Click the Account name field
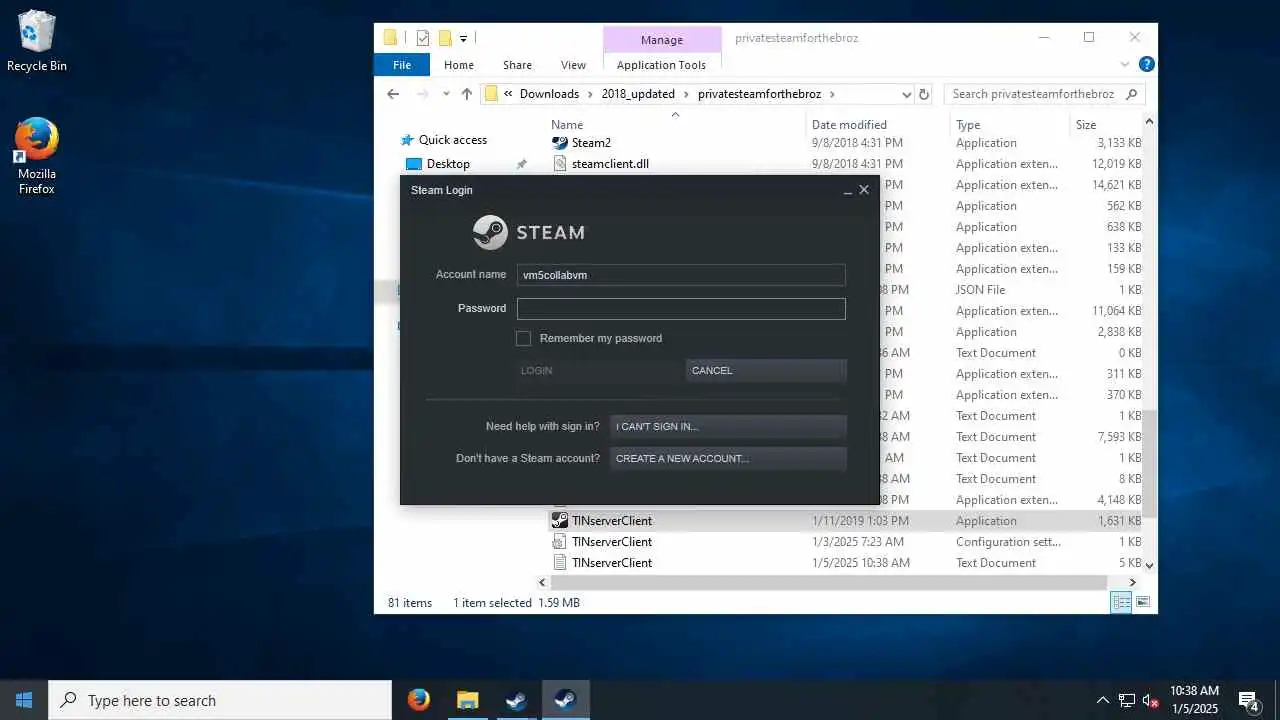 tap(681, 275)
